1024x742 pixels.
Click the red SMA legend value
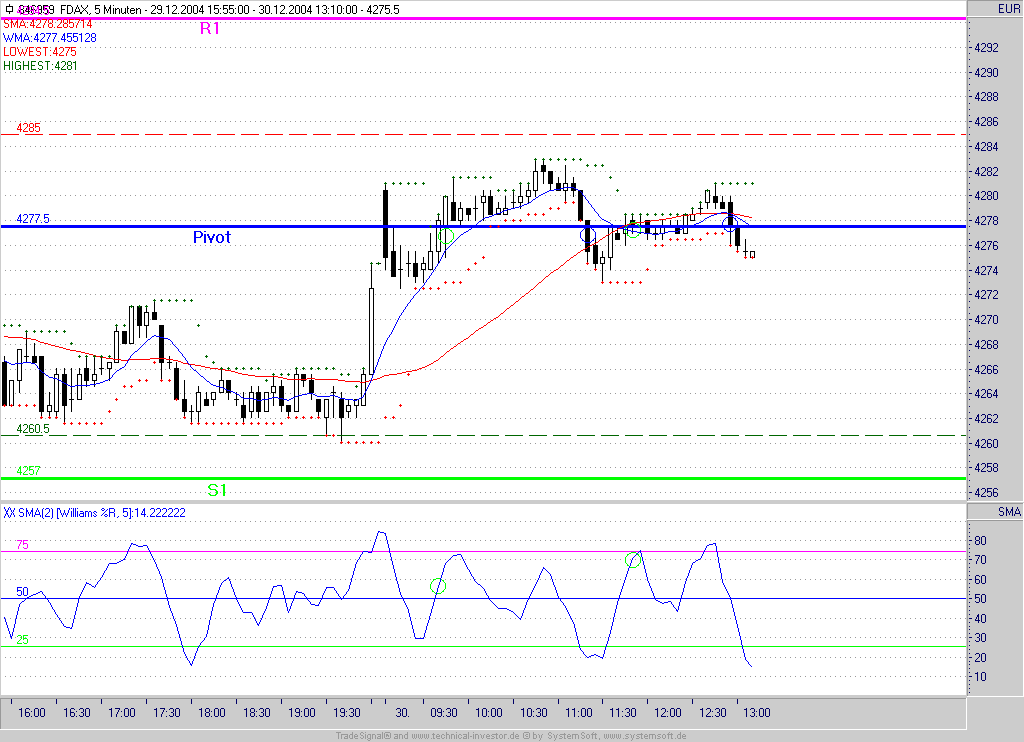point(47,23)
